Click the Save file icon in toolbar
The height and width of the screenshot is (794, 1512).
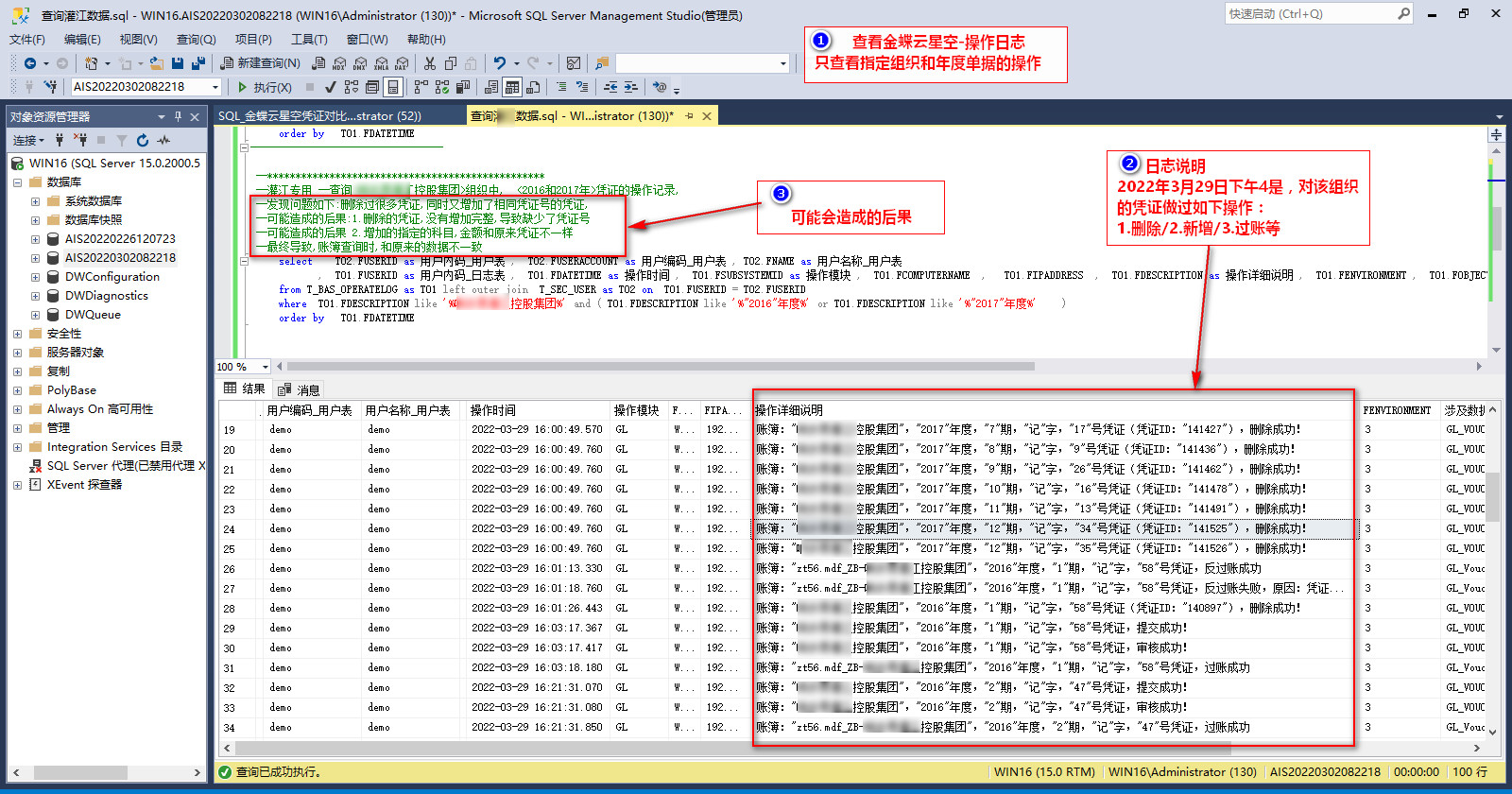[179, 63]
